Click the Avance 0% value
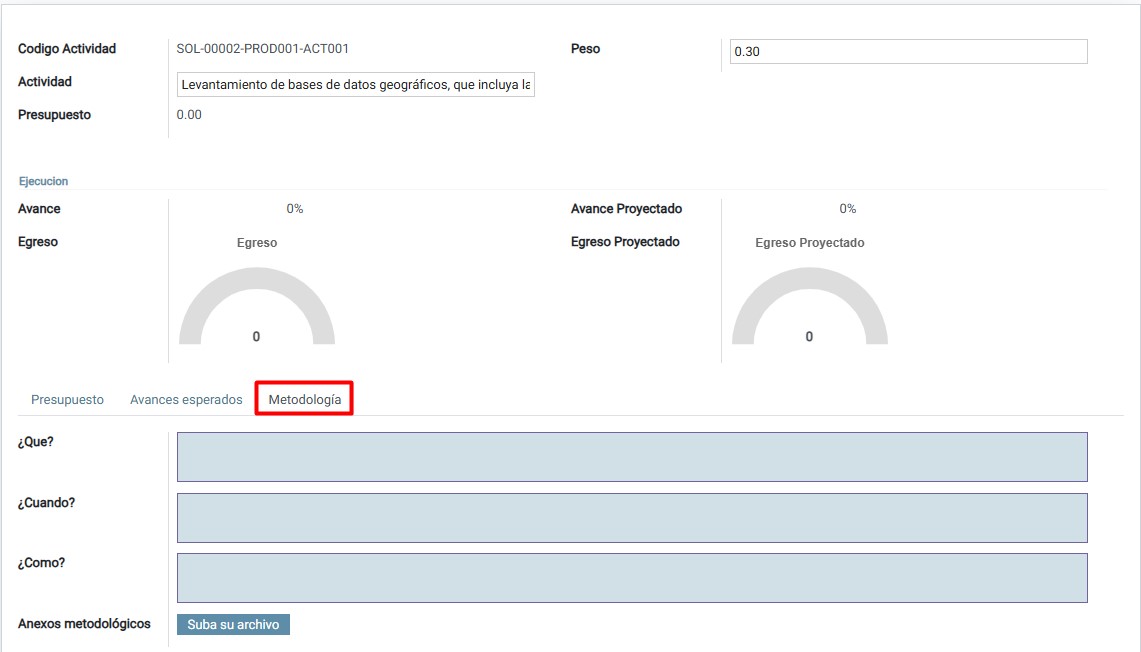This screenshot has width=1141, height=652. click(x=295, y=209)
